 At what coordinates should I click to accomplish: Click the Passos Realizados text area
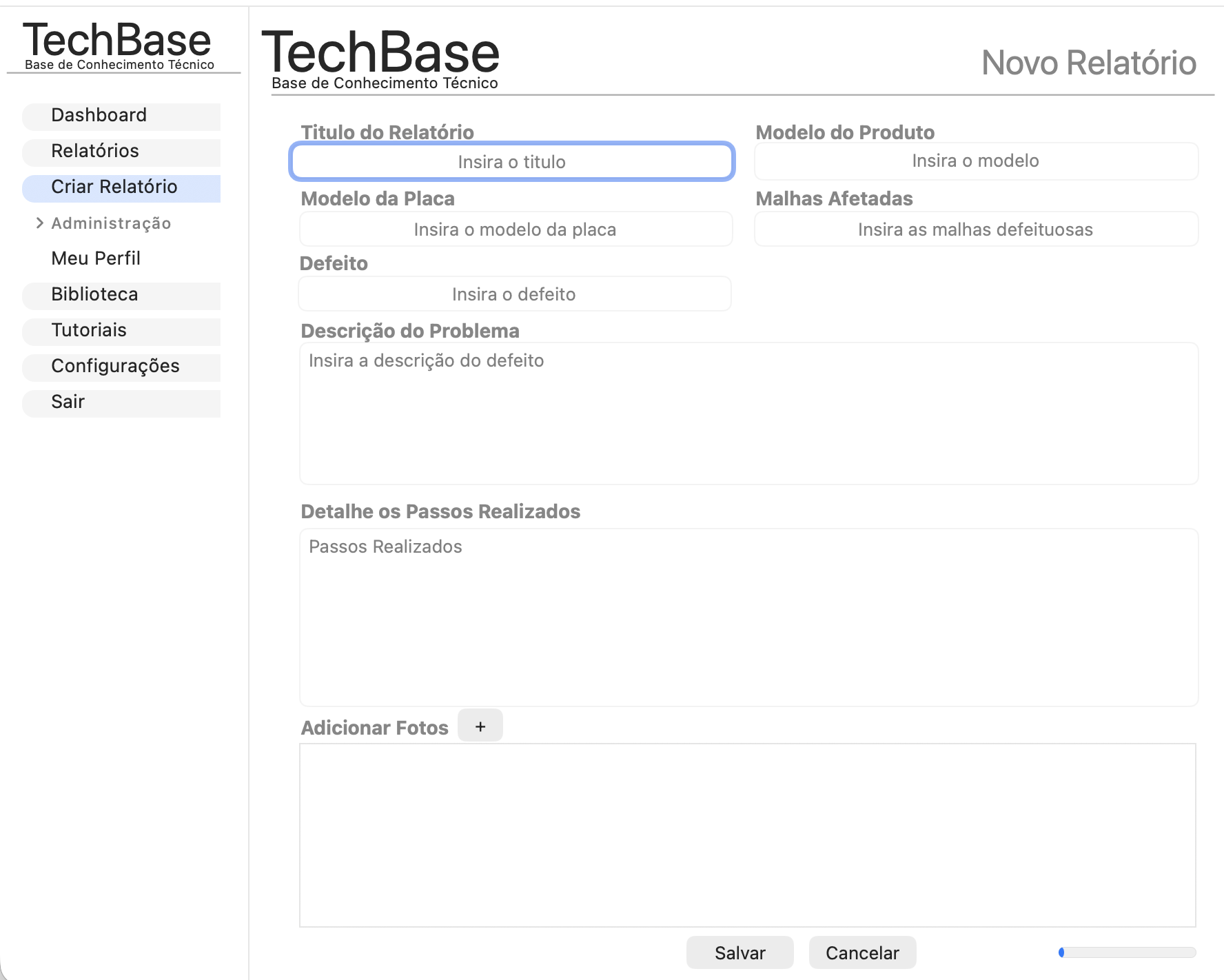point(748,617)
